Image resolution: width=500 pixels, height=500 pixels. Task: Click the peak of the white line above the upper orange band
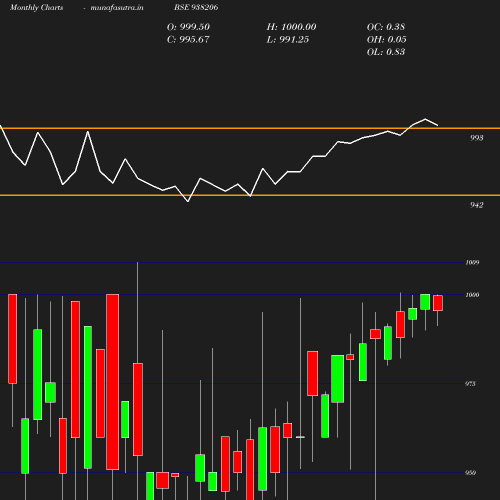click(x=425, y=119)
